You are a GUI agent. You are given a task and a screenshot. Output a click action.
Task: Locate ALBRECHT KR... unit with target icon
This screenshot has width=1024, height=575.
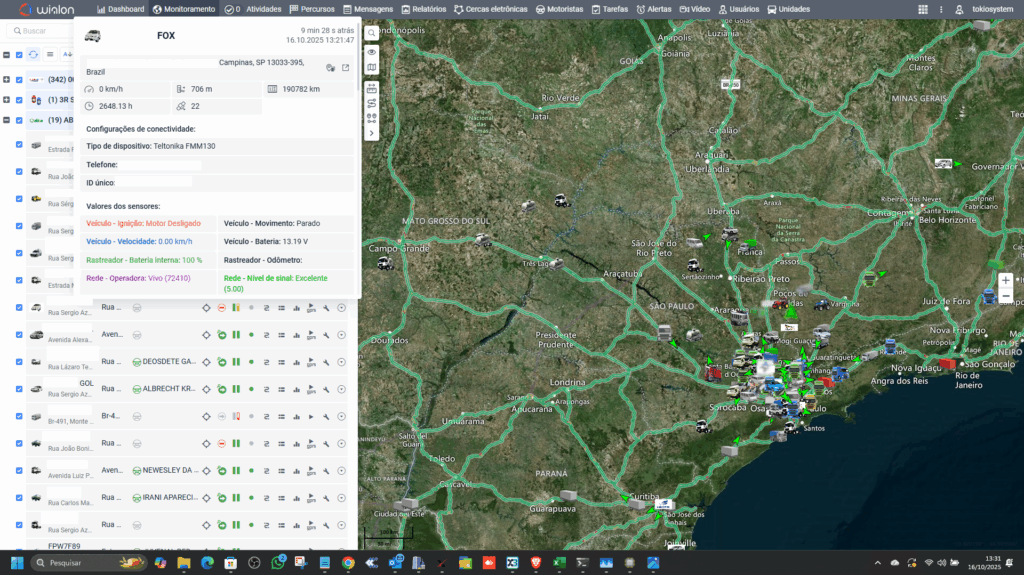pos(206,389)
